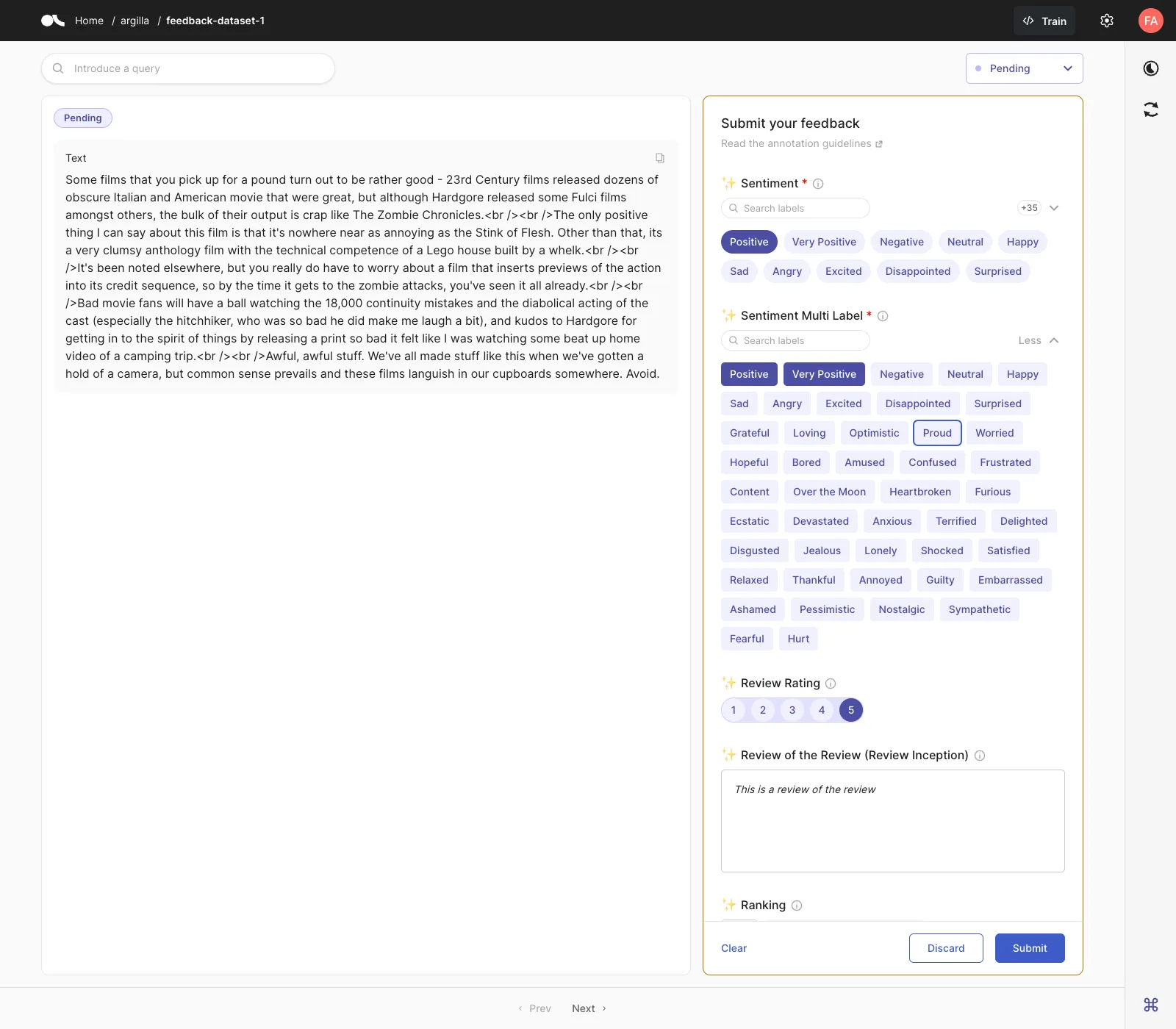This screenshot has height=1029, width=1176.
Task: Click the refresh records icon
Action: pyautogui.click(x=1151, y=110)
